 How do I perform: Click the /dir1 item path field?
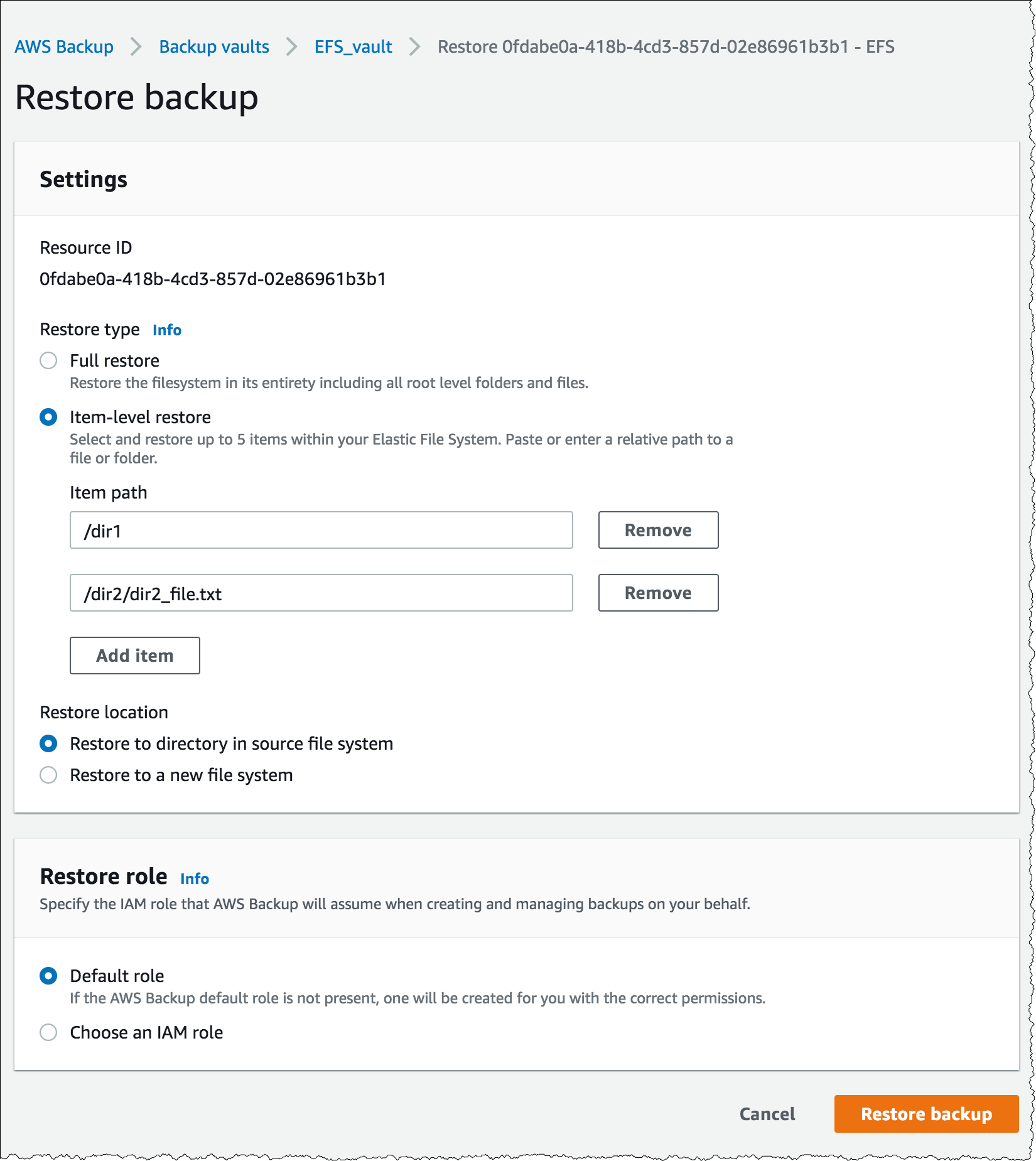coord(321,530)
